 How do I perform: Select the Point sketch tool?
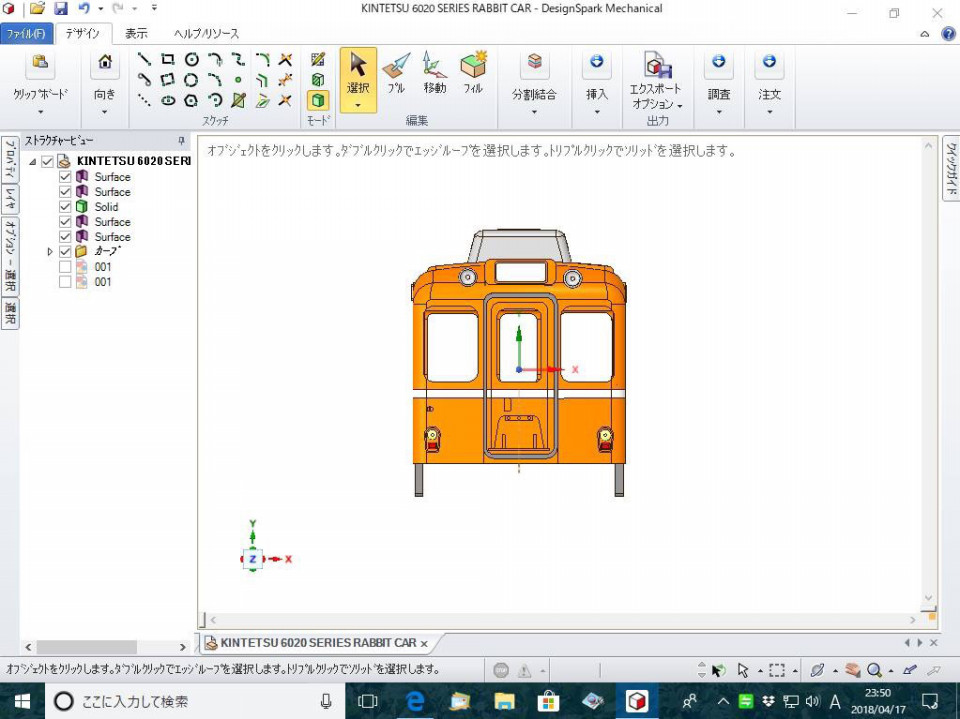238,80
